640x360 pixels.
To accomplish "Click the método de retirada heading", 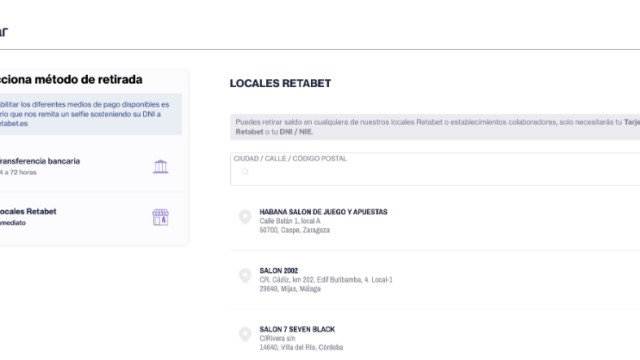I will coord(71,79).
